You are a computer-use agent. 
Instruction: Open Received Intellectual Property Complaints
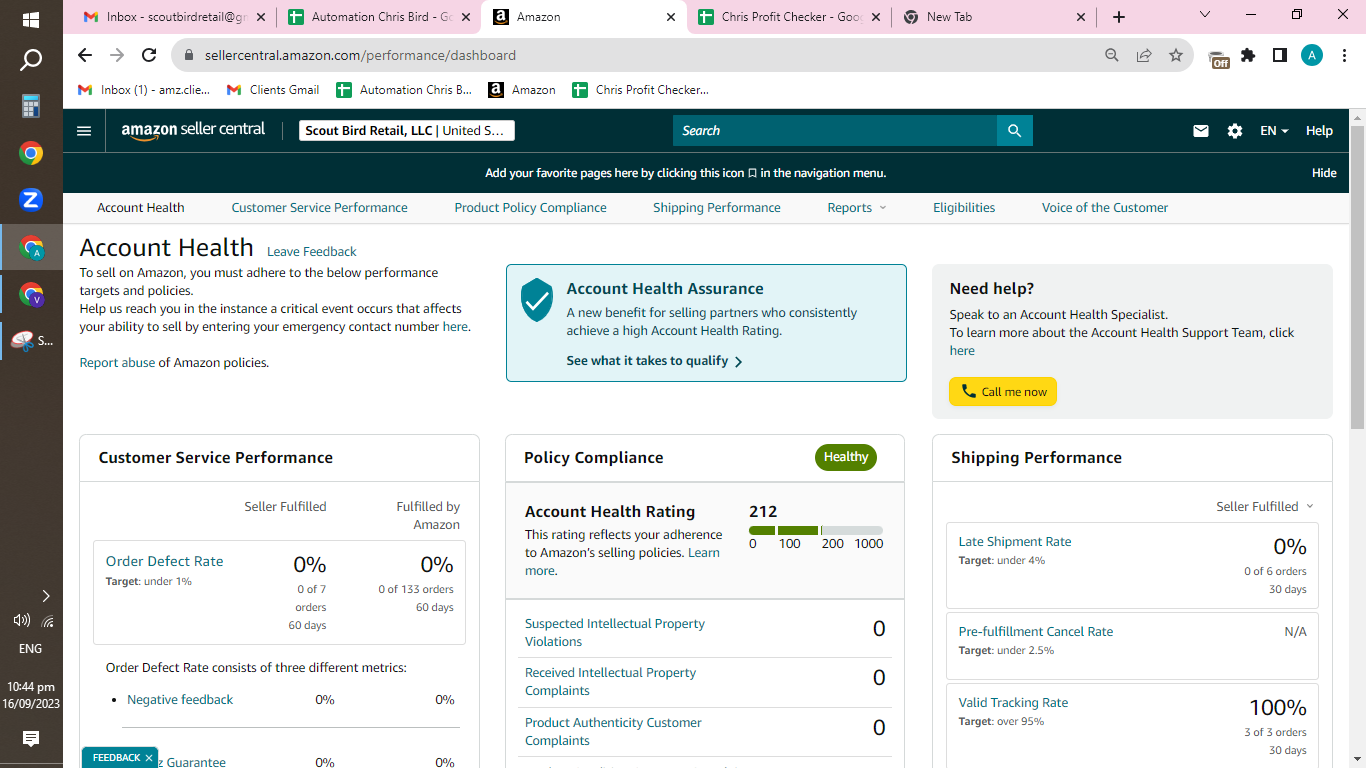click(x=611, y=682)
